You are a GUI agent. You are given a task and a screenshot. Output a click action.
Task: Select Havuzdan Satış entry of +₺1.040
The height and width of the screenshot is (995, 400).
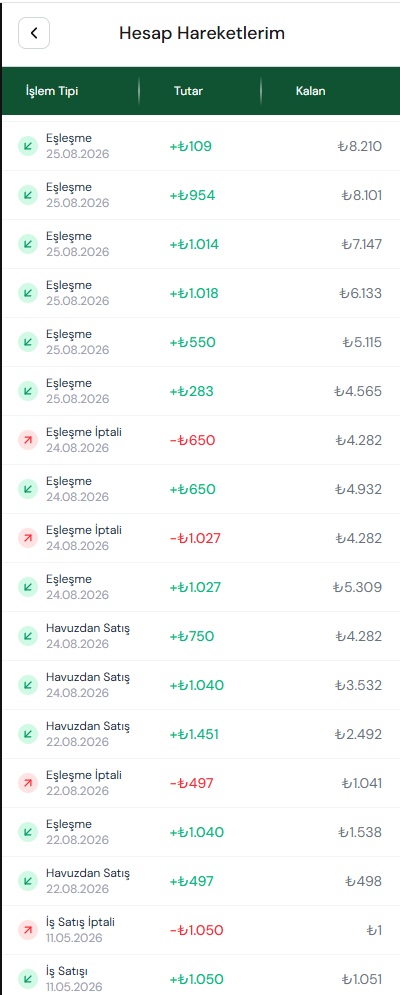(201, 685)
